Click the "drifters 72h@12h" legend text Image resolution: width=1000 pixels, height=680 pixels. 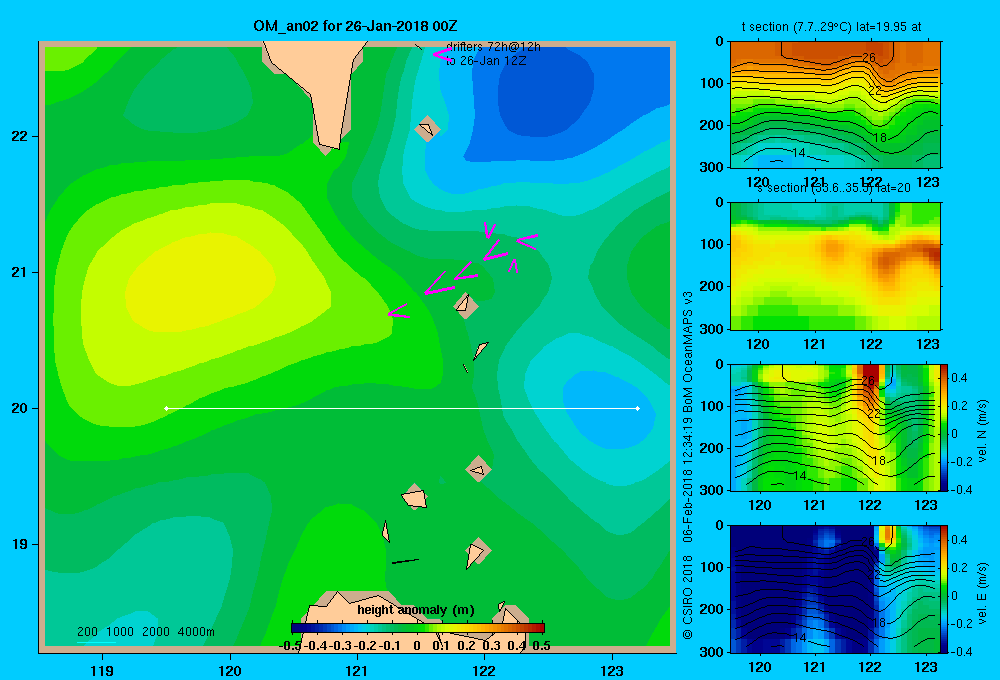[x=494, y=47]
